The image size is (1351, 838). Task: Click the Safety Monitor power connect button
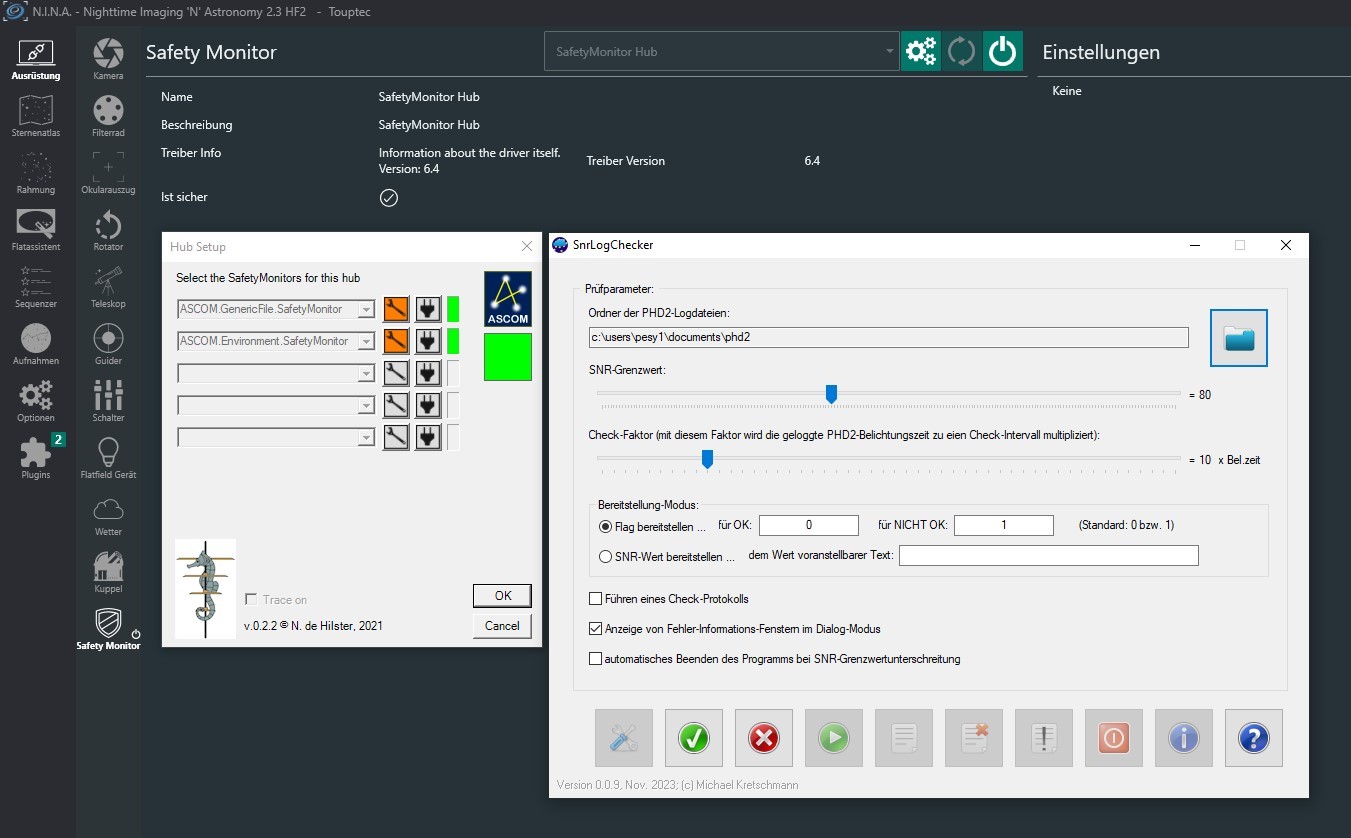pyautogui.click(x=1003, y=51)
